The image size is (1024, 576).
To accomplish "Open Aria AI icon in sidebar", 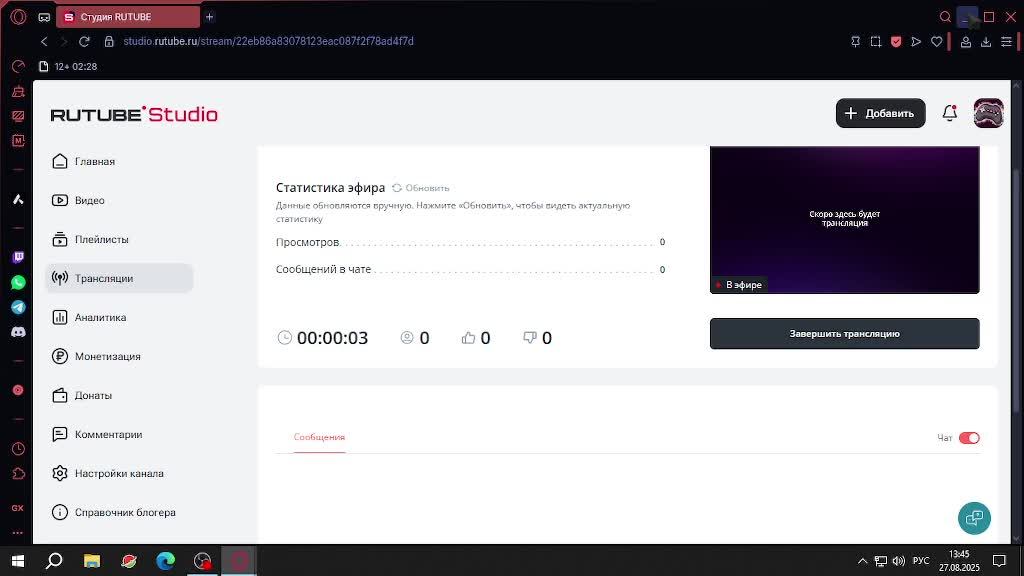I will tap(18, 199).
